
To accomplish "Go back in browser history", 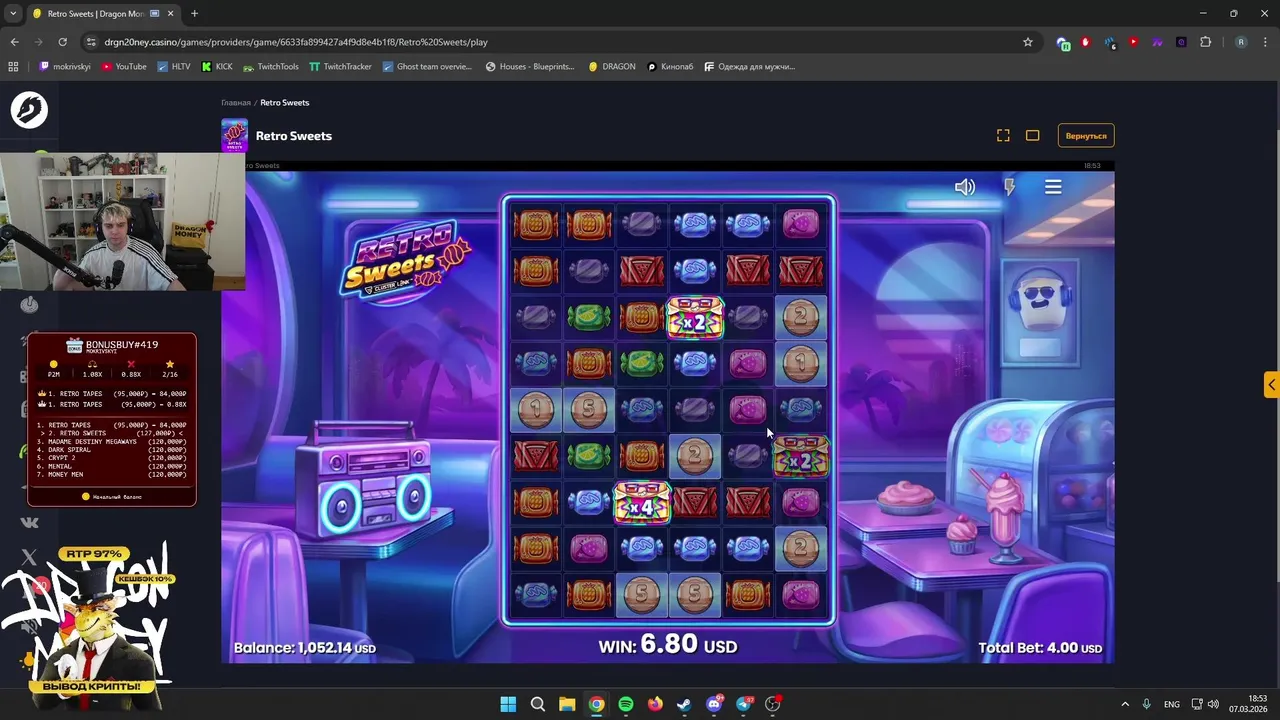I will (14, 42).
